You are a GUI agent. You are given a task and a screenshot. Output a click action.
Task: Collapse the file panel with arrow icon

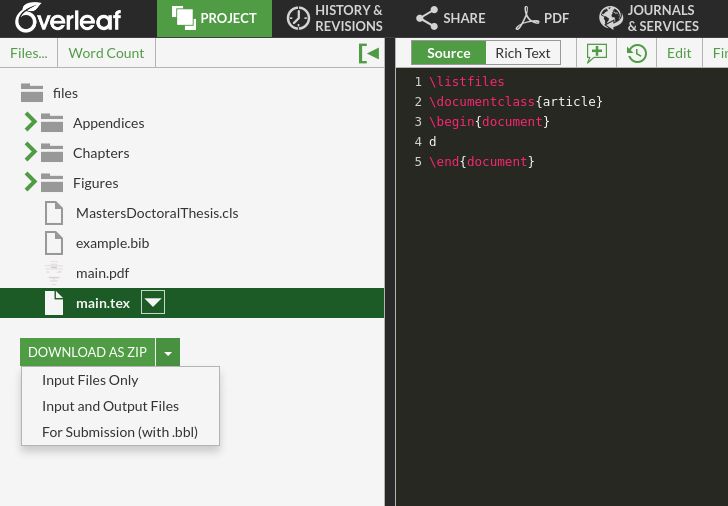[369, 53]
